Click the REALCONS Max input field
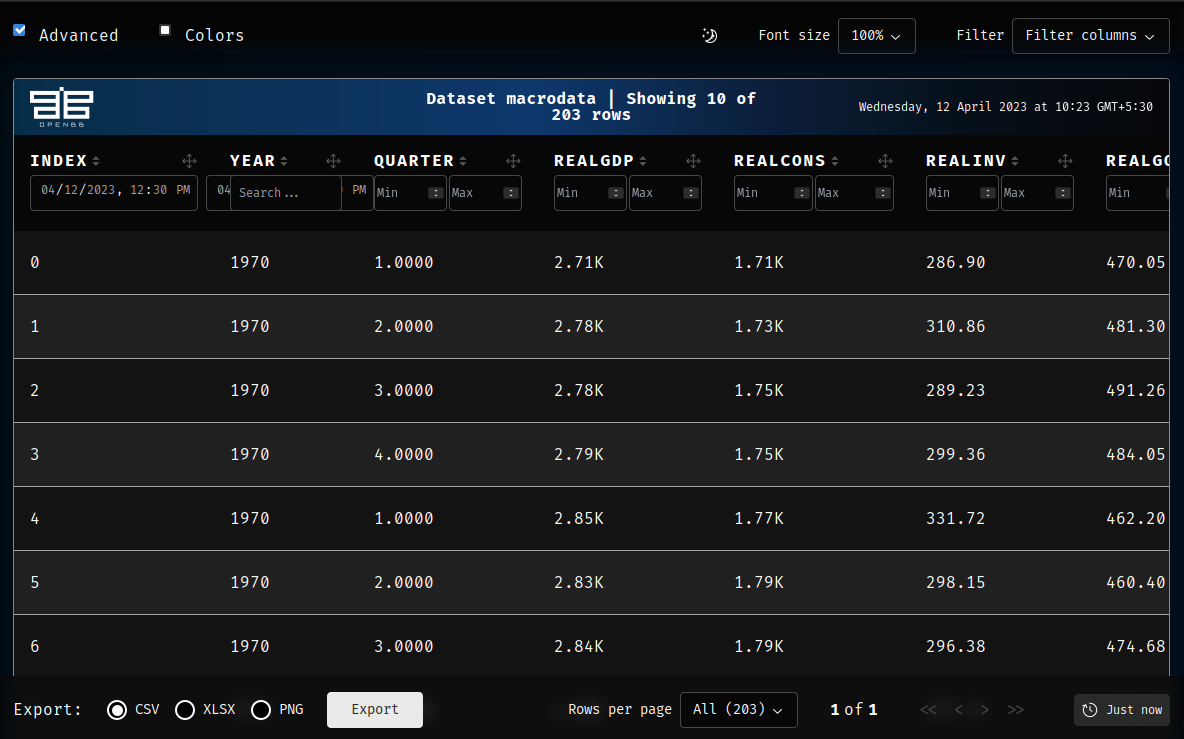Screen dimensions: 1184x739 pyautogui.click(x=854, y=193)
